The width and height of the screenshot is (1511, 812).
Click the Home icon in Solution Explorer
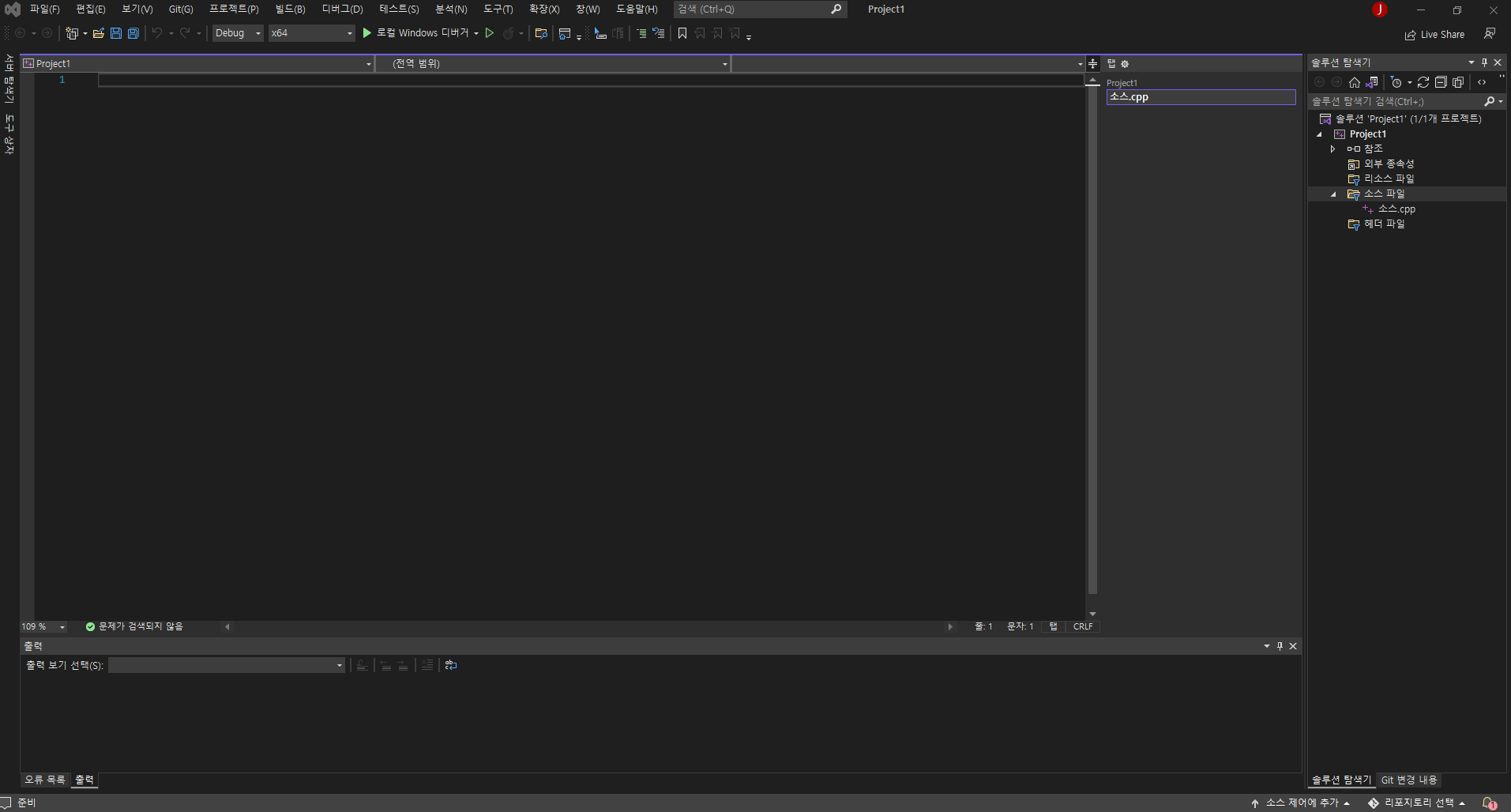point(1355,82)
